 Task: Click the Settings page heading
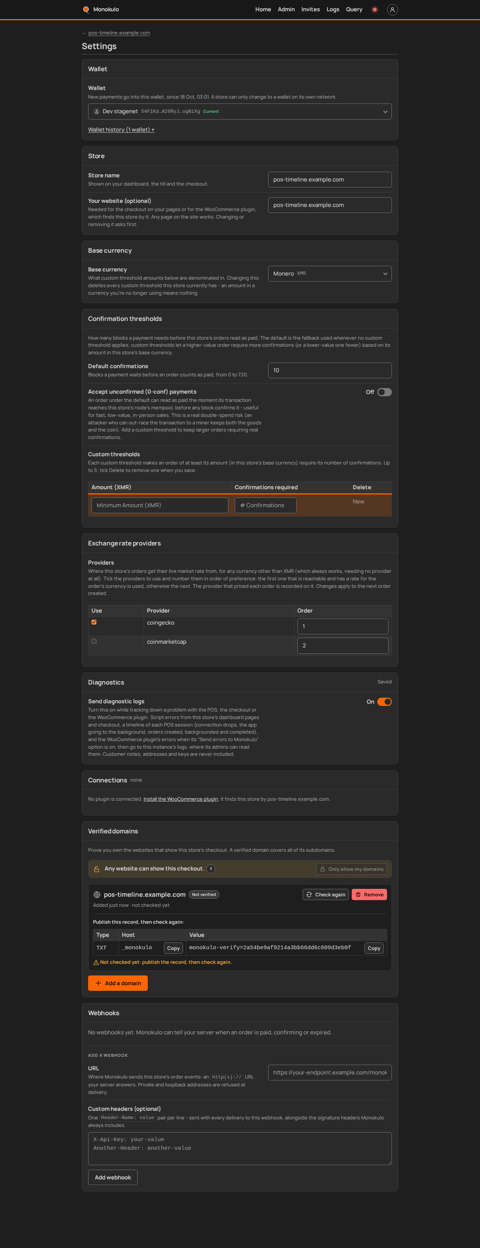(99, 46)
